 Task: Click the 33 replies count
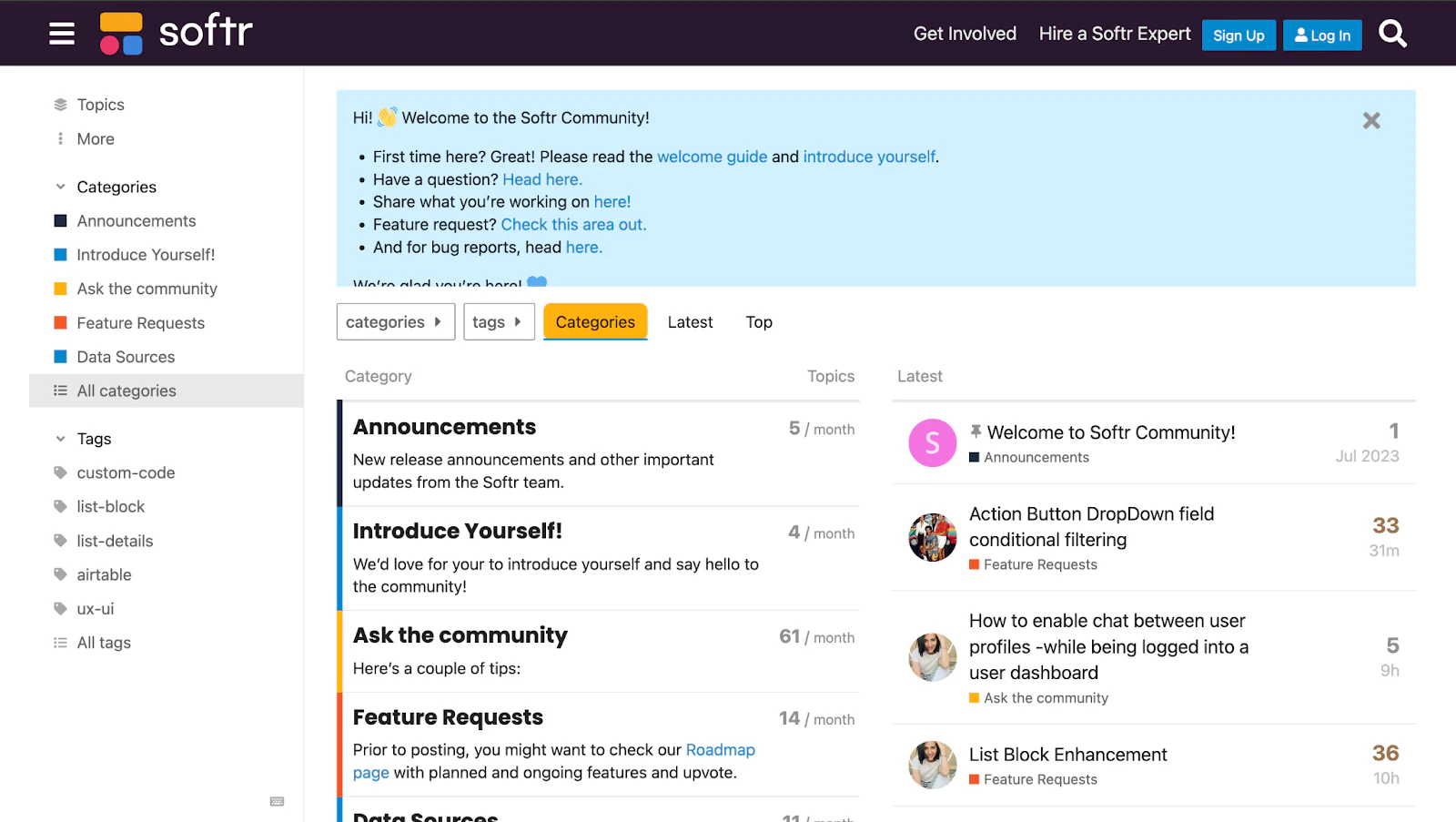(x=1386, y=525)
